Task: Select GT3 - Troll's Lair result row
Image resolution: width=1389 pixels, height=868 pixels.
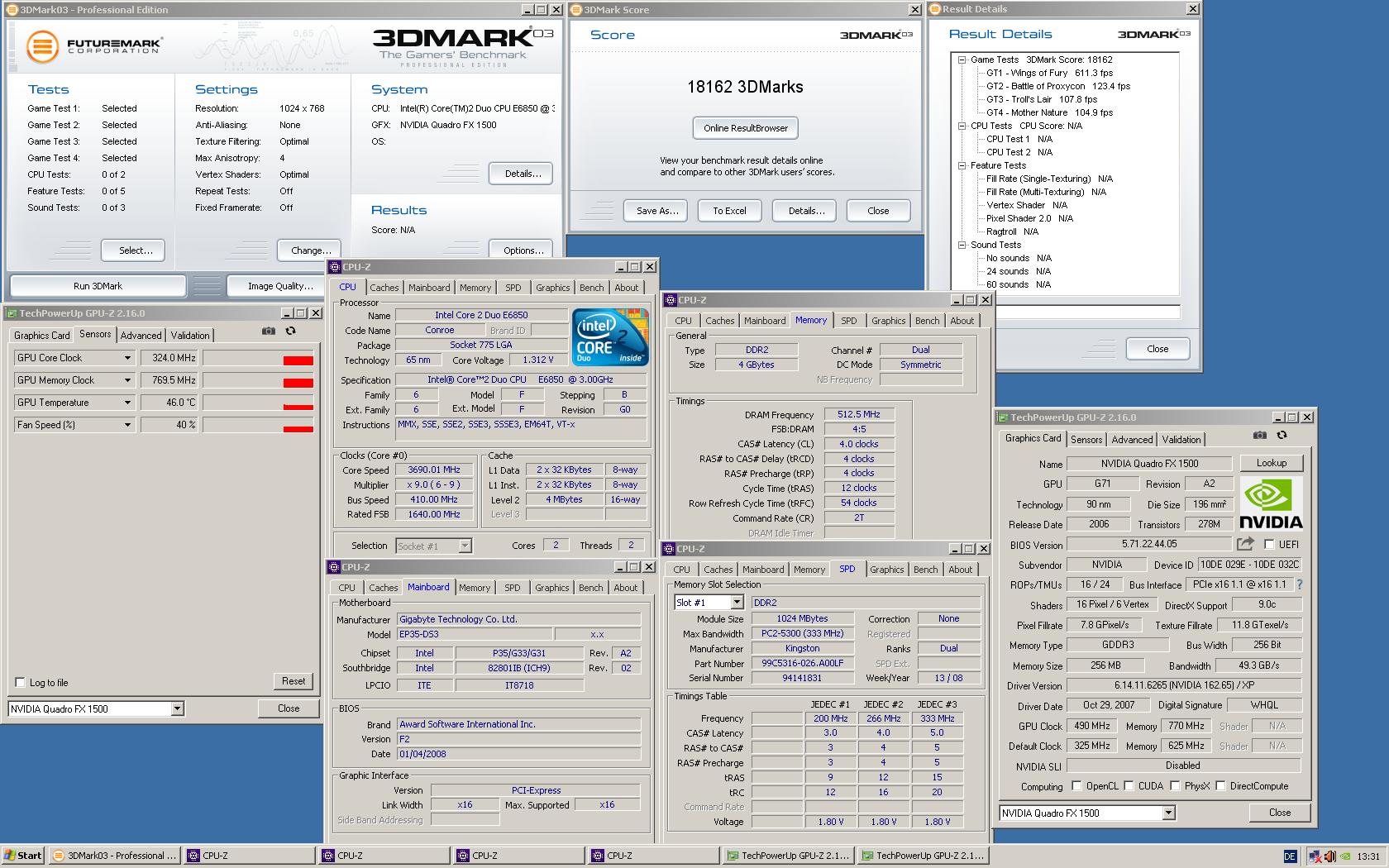Action: (x=1042, y=99)
